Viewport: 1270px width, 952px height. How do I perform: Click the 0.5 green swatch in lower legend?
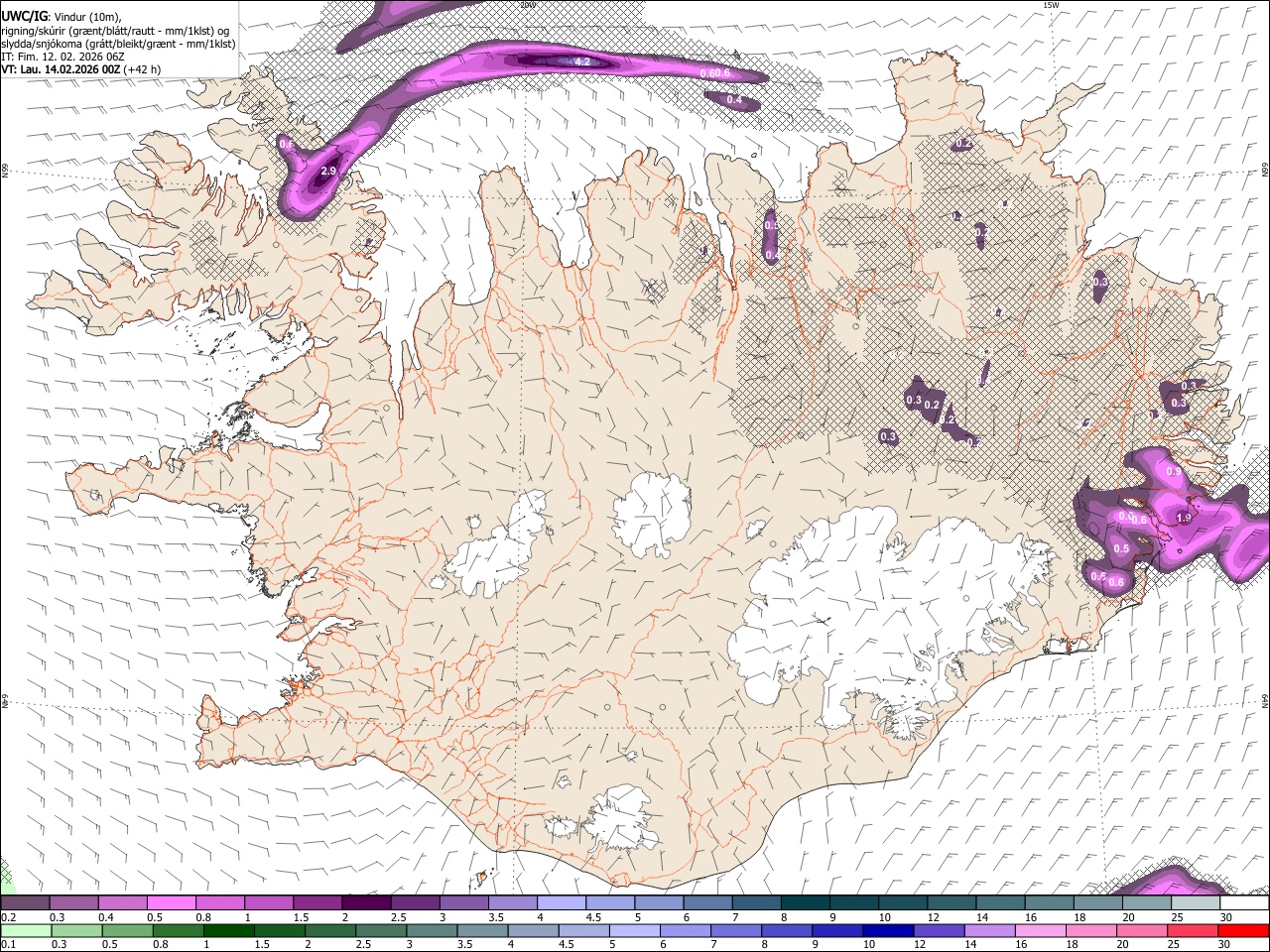click(x=127, y=931)
